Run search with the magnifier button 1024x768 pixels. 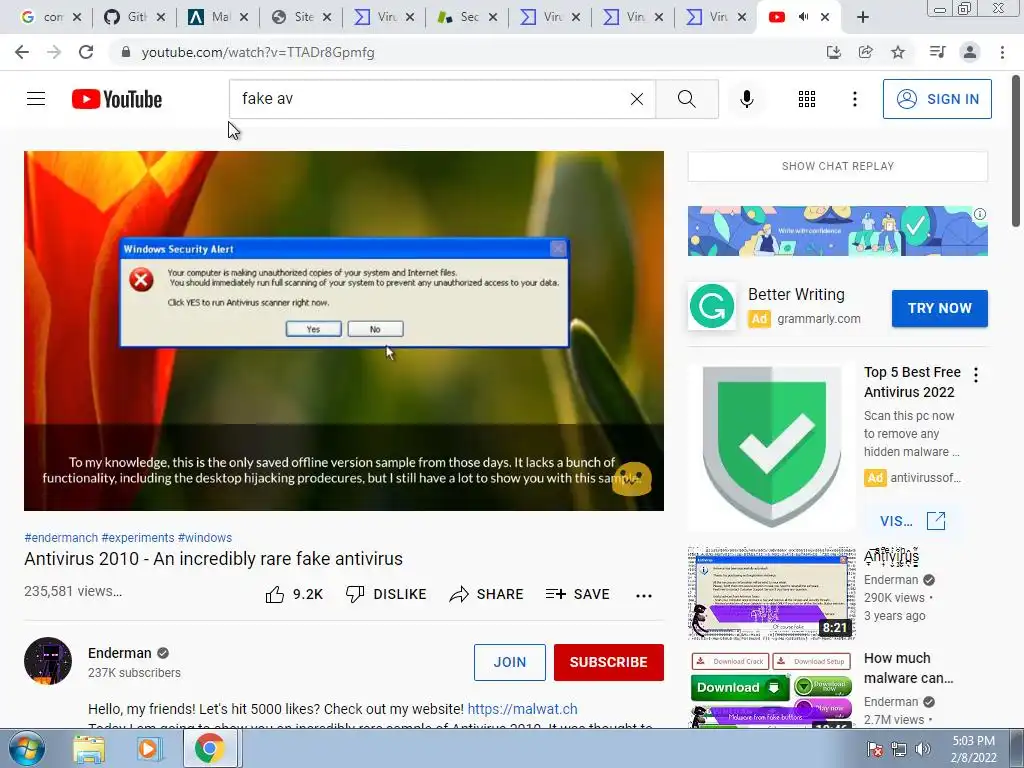[686, 99]
